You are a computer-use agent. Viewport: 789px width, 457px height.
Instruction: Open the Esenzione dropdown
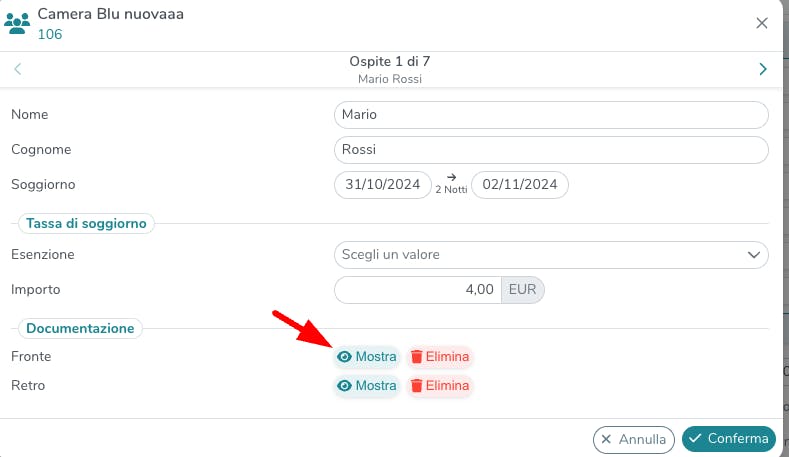click(x=540, y=255)
